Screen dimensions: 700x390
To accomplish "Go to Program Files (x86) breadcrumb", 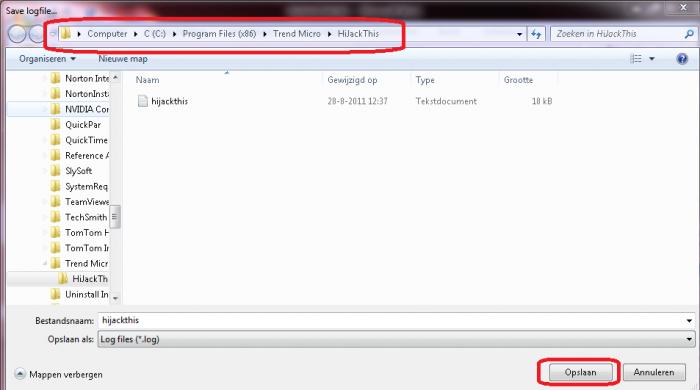I will (x=219, y=34).
